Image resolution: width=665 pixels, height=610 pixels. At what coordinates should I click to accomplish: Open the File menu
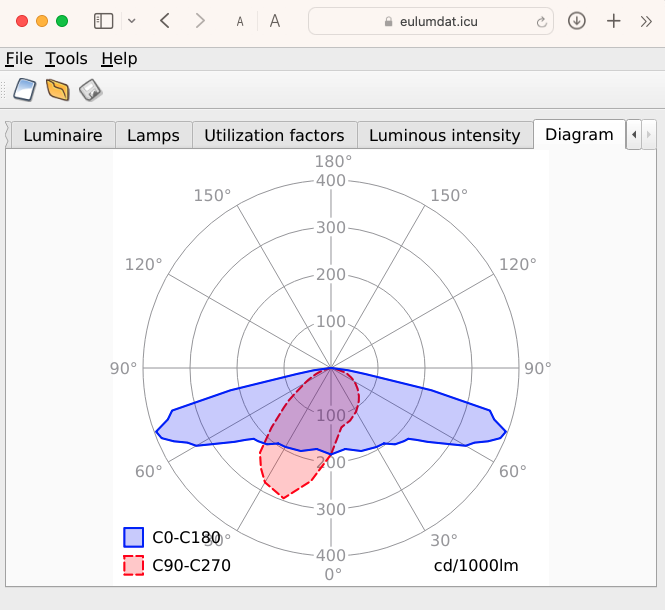[19, 59]
